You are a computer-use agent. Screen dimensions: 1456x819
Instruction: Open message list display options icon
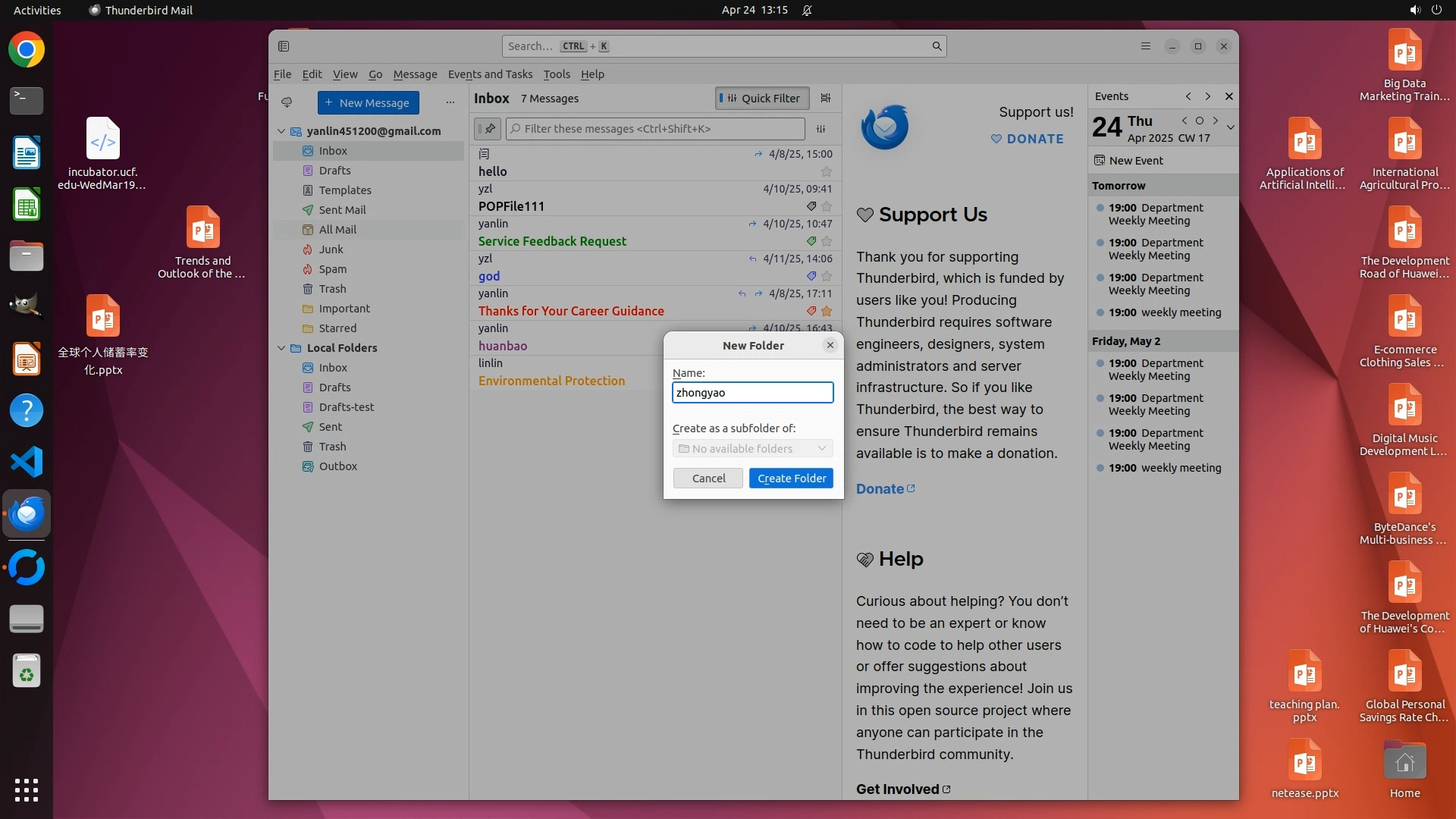tap(826, 98)
